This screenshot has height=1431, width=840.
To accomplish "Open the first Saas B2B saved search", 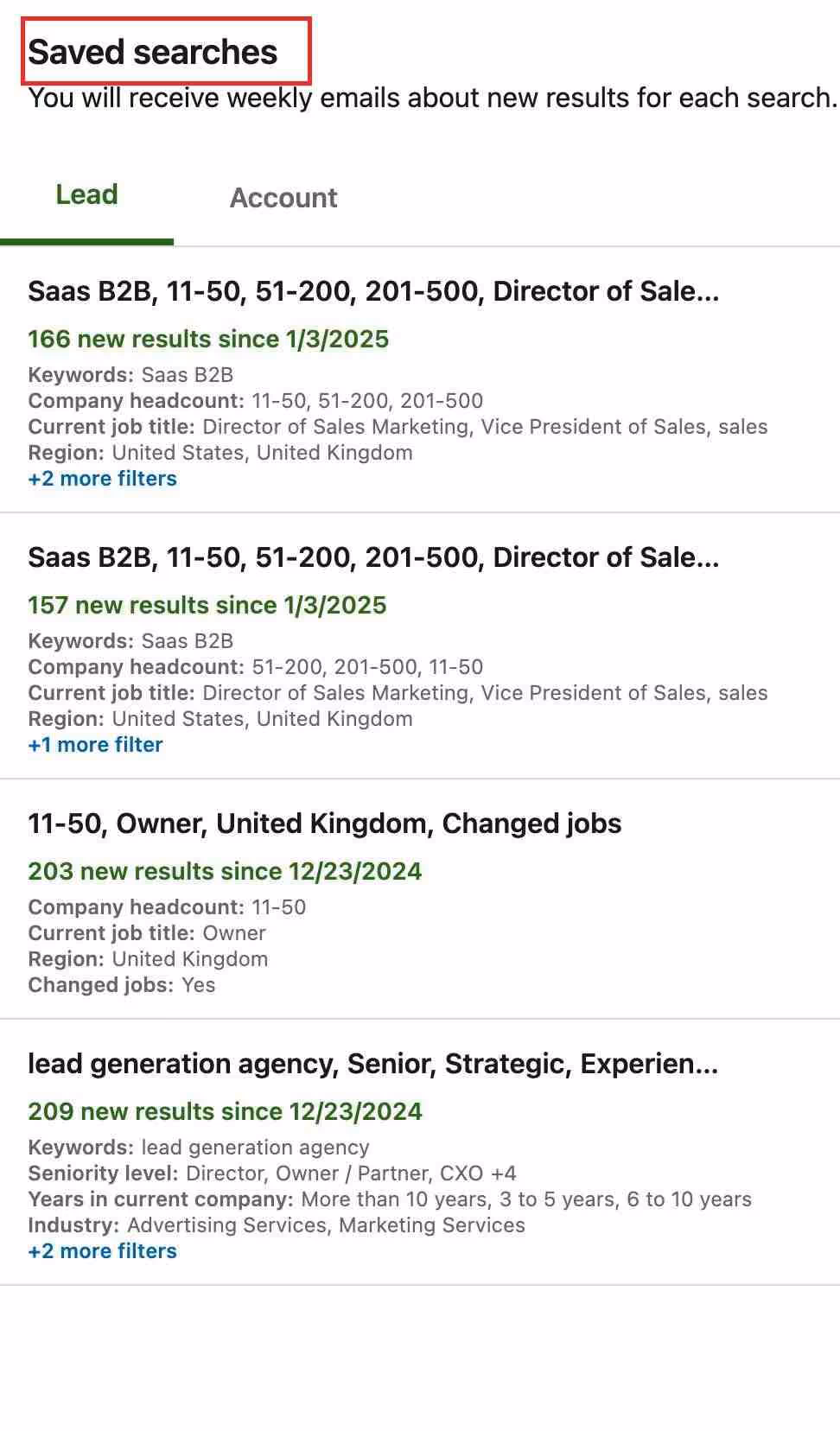I will (x=374, y=291).
